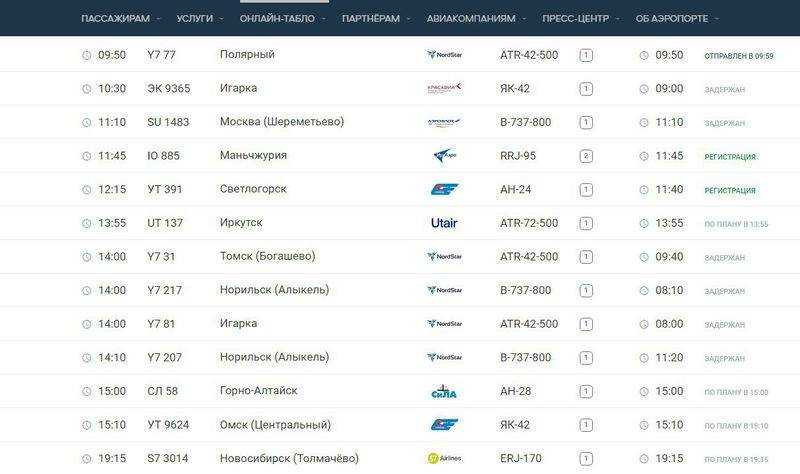Image resolution: width=800 pixels, height=474 pixels.
Task: Click the СиЛА airline logo for Горно-Алтайск
Action: pyautogui.click(x=444, y=391)
